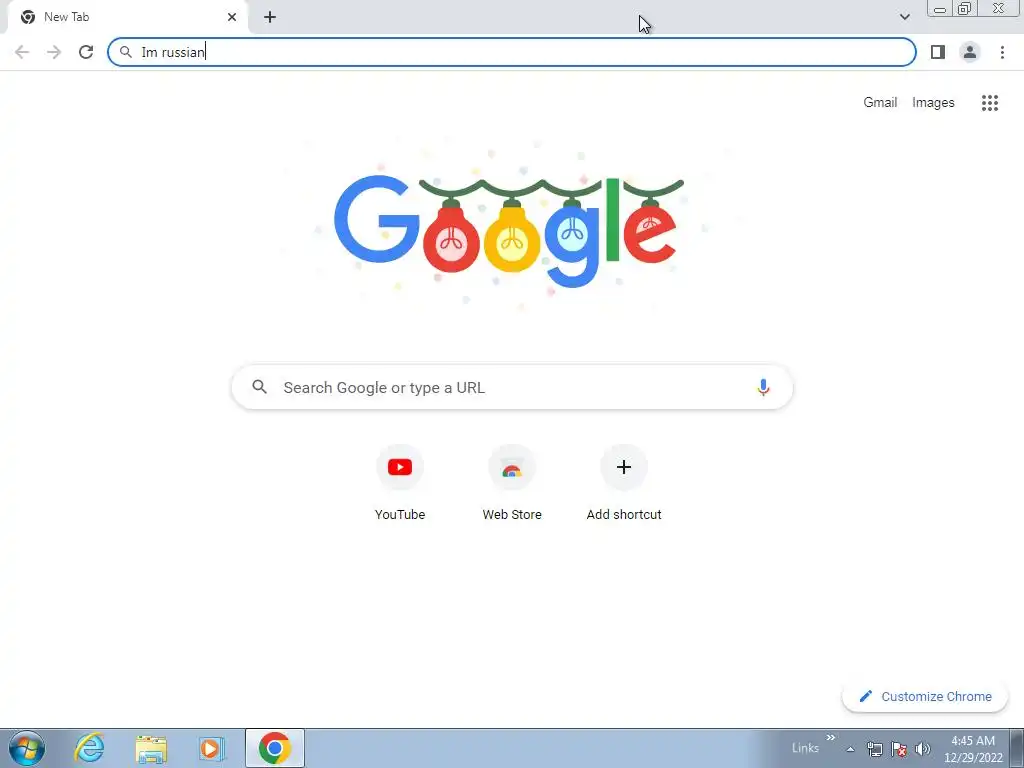The height and width of the screenshot is (768, 1024).
Task: Show hidden tray icons arrow
Action: click(x=850, y=749)
